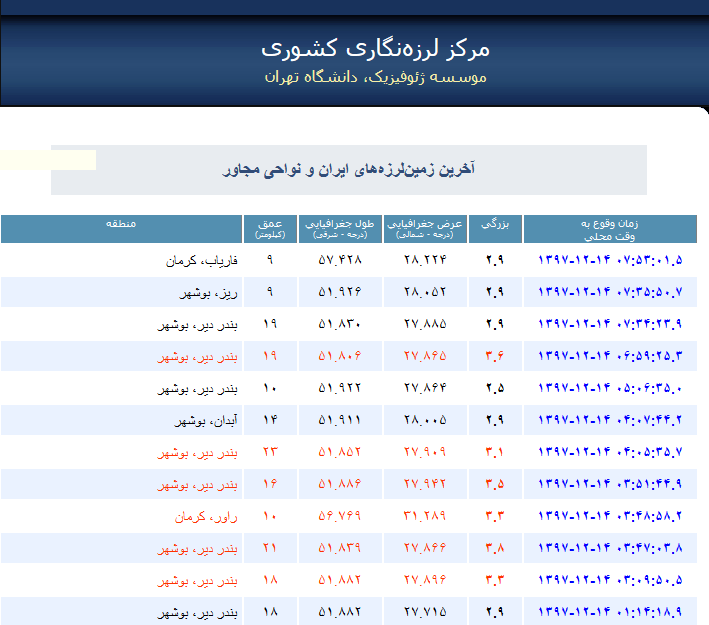The height and width of the screenshot is (625, 709).
Task: Click the page title مرکز لرزه‌نگاری کشوری
Action: coord(375,48)
